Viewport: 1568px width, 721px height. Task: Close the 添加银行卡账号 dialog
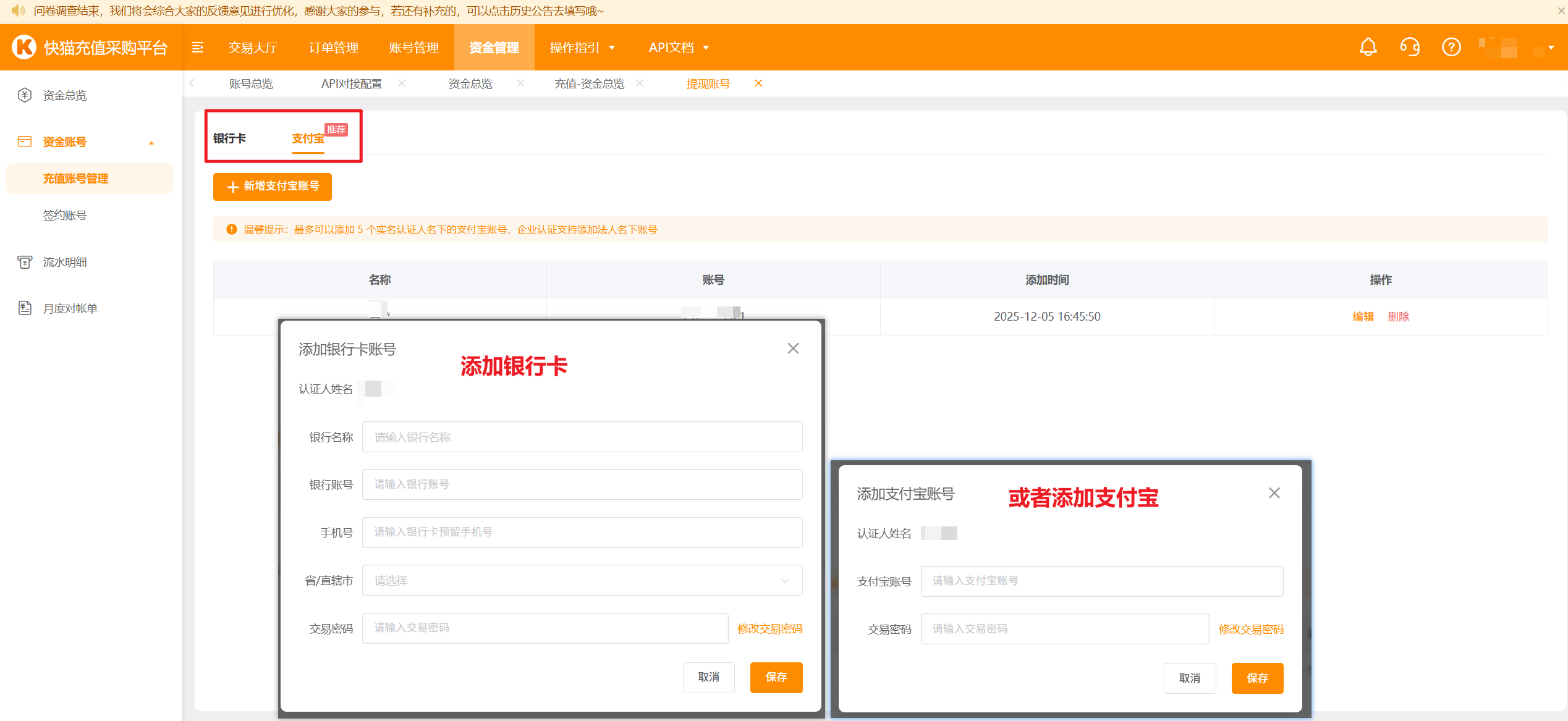pyautogui.click(x=793, y=348)
